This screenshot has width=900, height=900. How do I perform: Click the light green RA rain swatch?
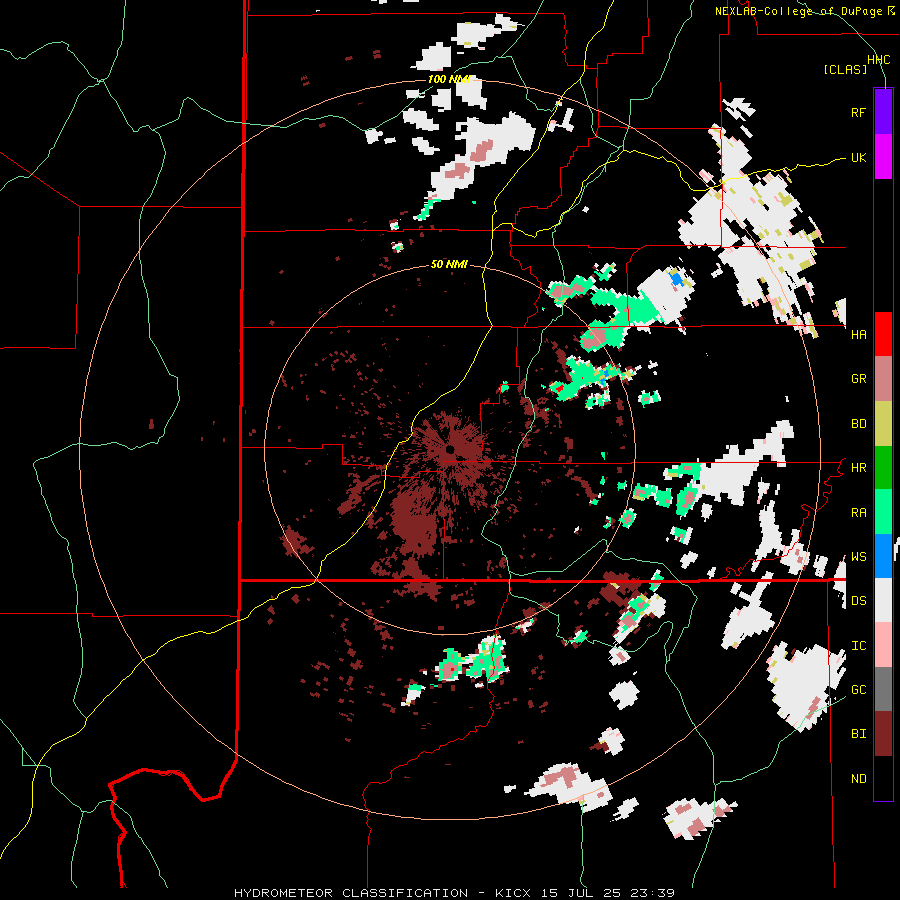point(883,512)
